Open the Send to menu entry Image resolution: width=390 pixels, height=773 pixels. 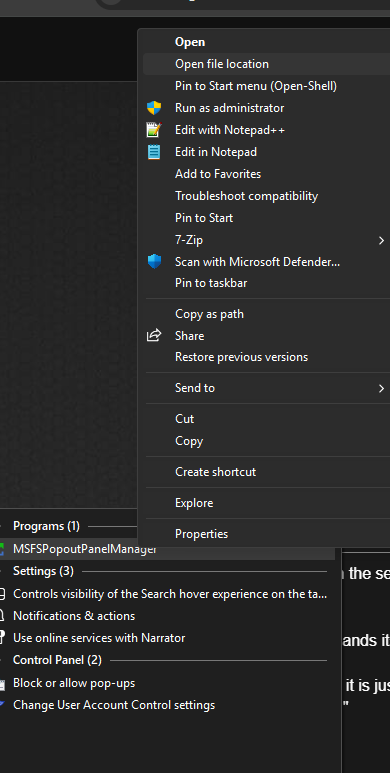tap(195, 388)
